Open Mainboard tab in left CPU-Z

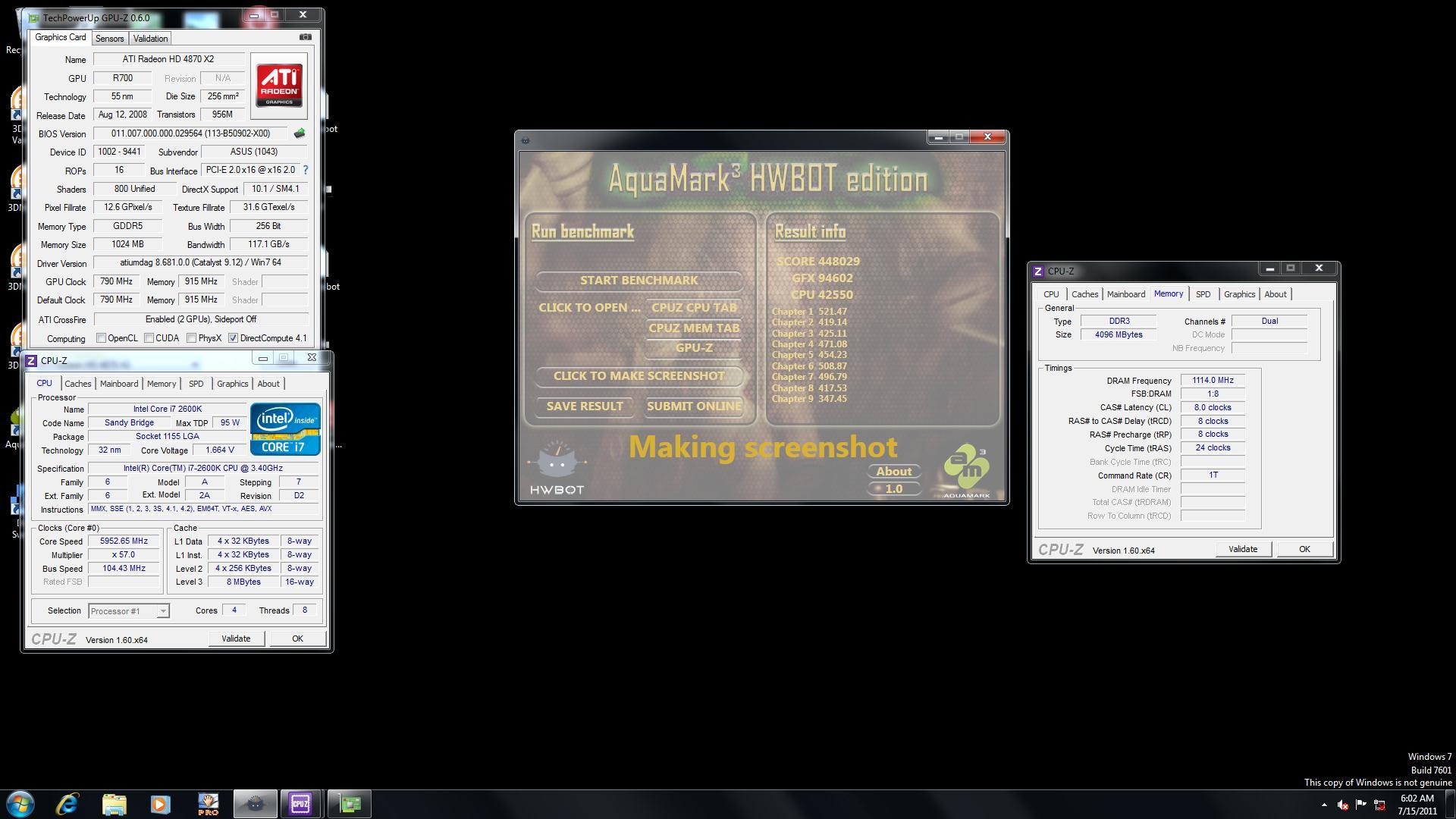119,384
